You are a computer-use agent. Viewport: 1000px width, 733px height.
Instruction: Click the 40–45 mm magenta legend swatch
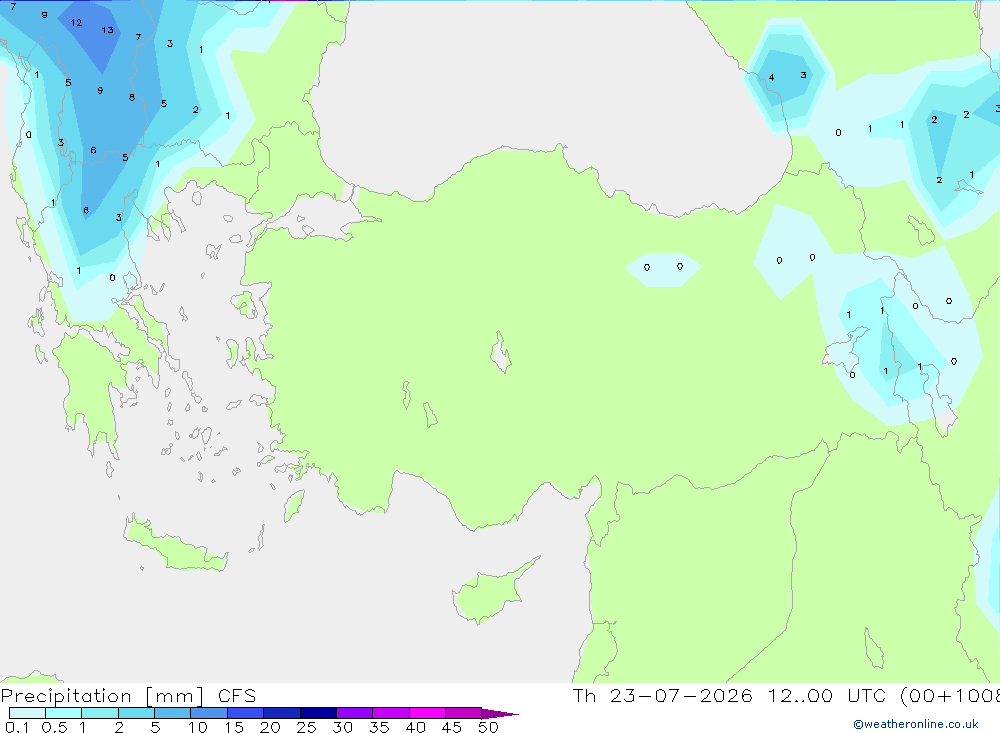click(427, 713)
